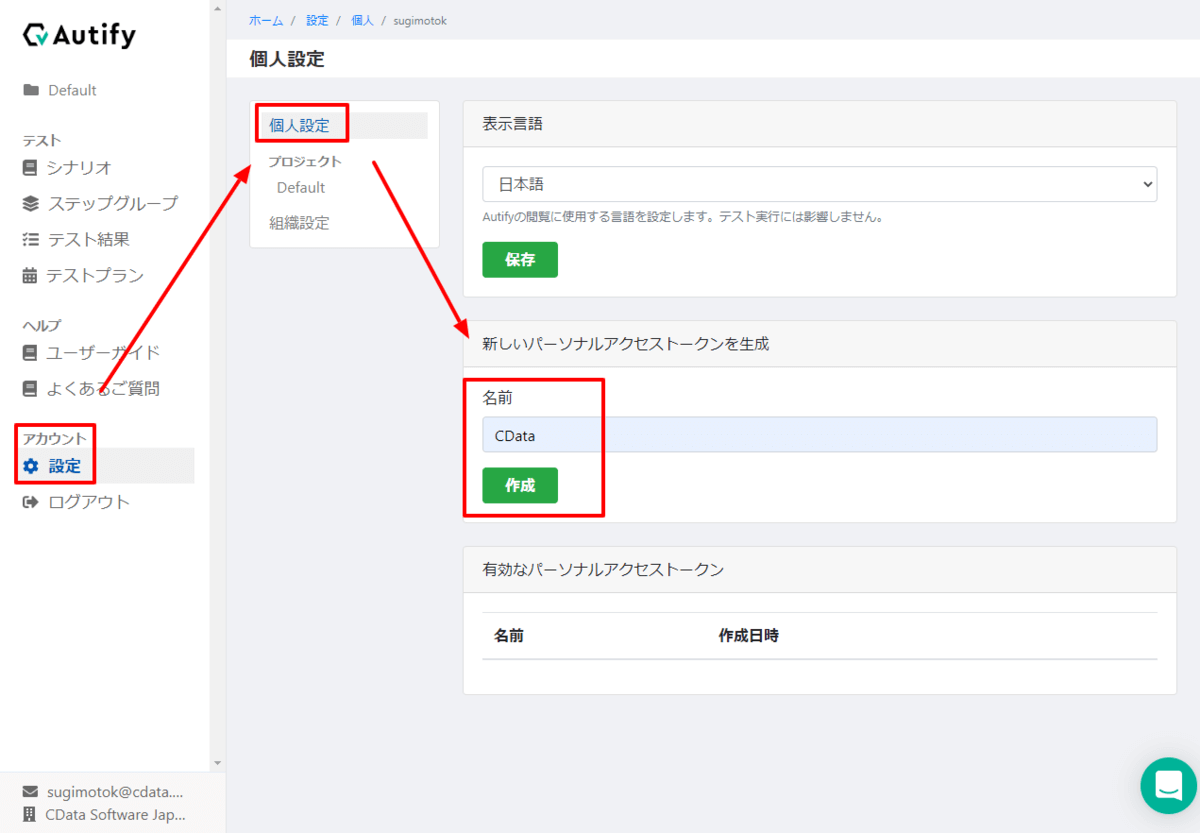Open the Intercom chat bubble

1168,785
